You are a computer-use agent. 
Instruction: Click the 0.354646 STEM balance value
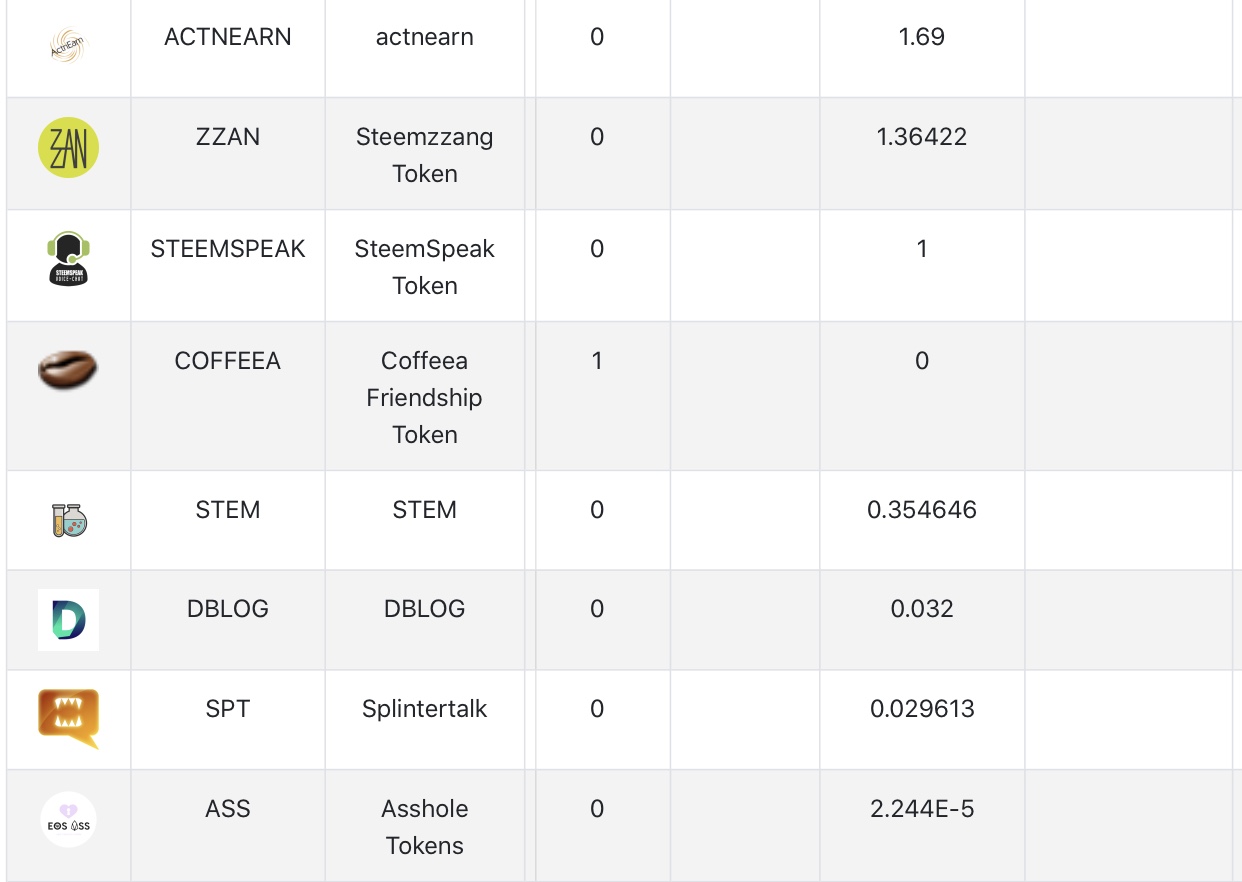click(x=921, y=510)
